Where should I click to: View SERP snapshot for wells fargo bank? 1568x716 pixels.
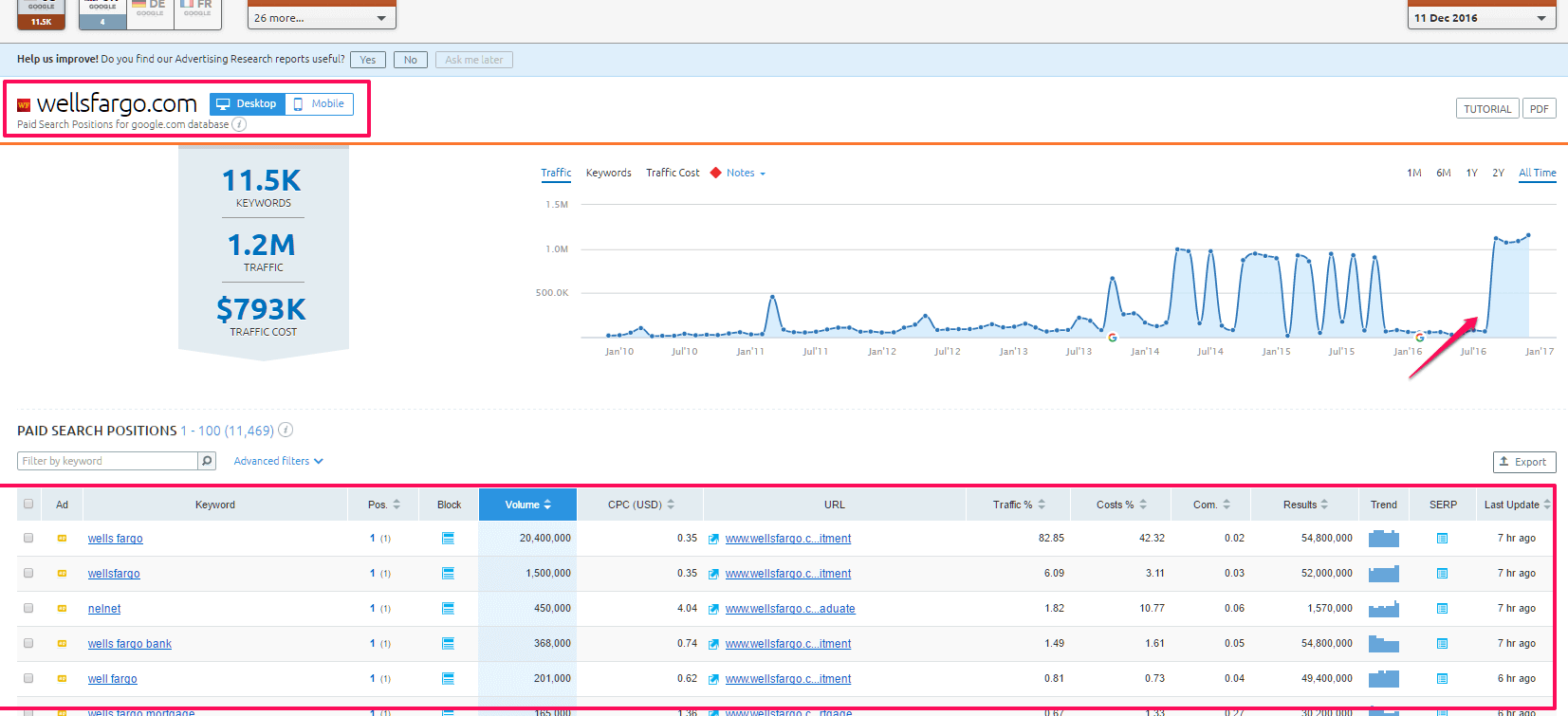pyautogui.click(x=1442, y=644)
